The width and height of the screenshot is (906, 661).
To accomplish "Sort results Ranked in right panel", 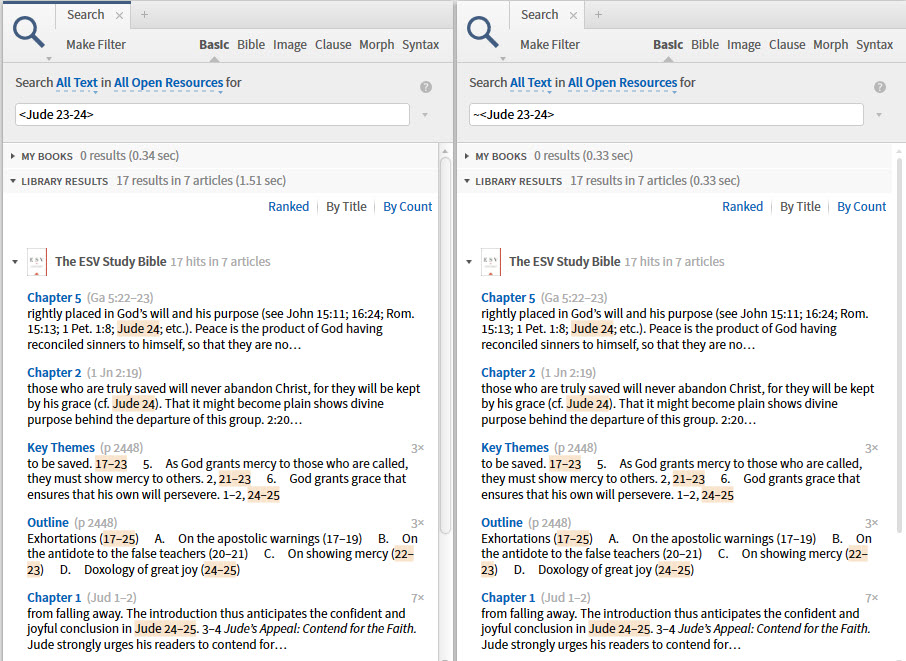I will click(742, 206).
